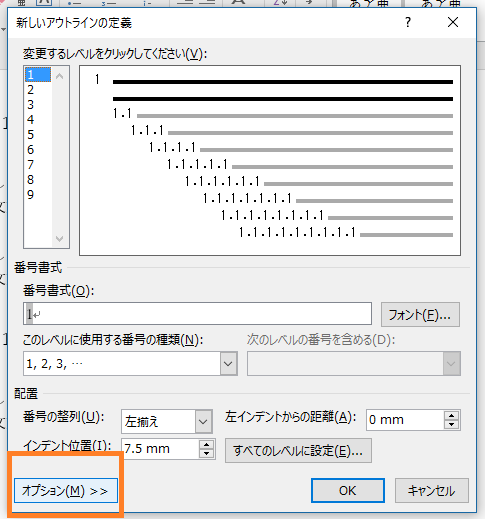Click the インデント位置 field showing 7.5 mm
Viewport: 485px width, 519px height.
[160, 449]
